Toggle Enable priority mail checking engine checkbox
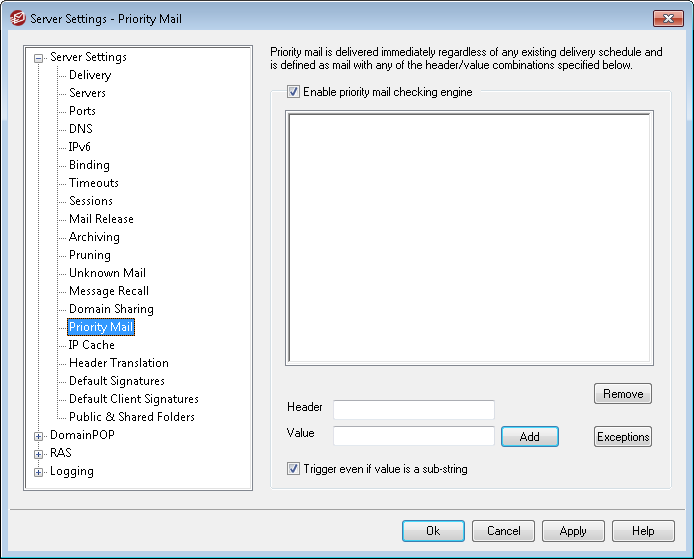694x559 pixels. coord(293,92)
